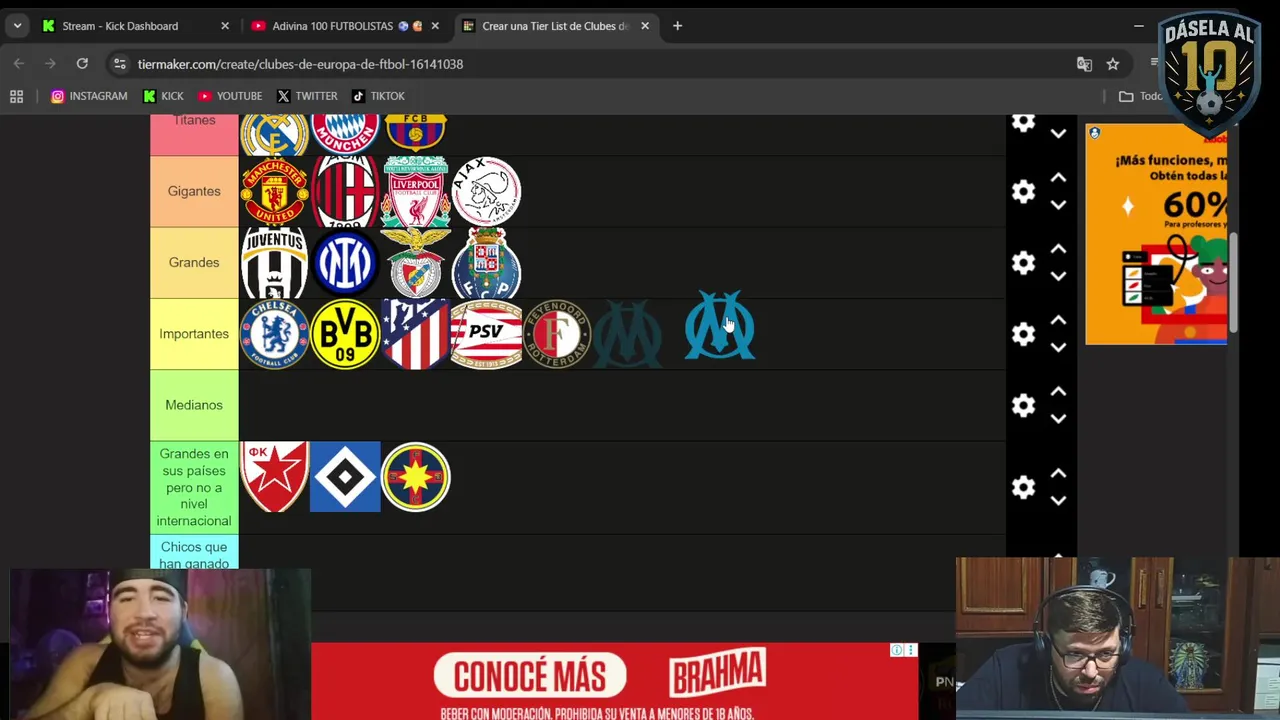Screen dimensions: 1280x720
Task: Open the INSTAGRAM bookmark
Action: tap(89, 96)
